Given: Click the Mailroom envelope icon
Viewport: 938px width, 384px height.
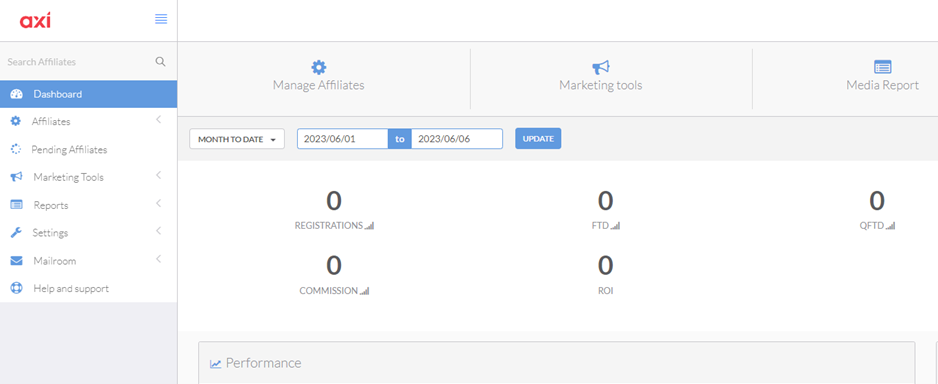Looking at the screenshot, I should click(16, 261).
